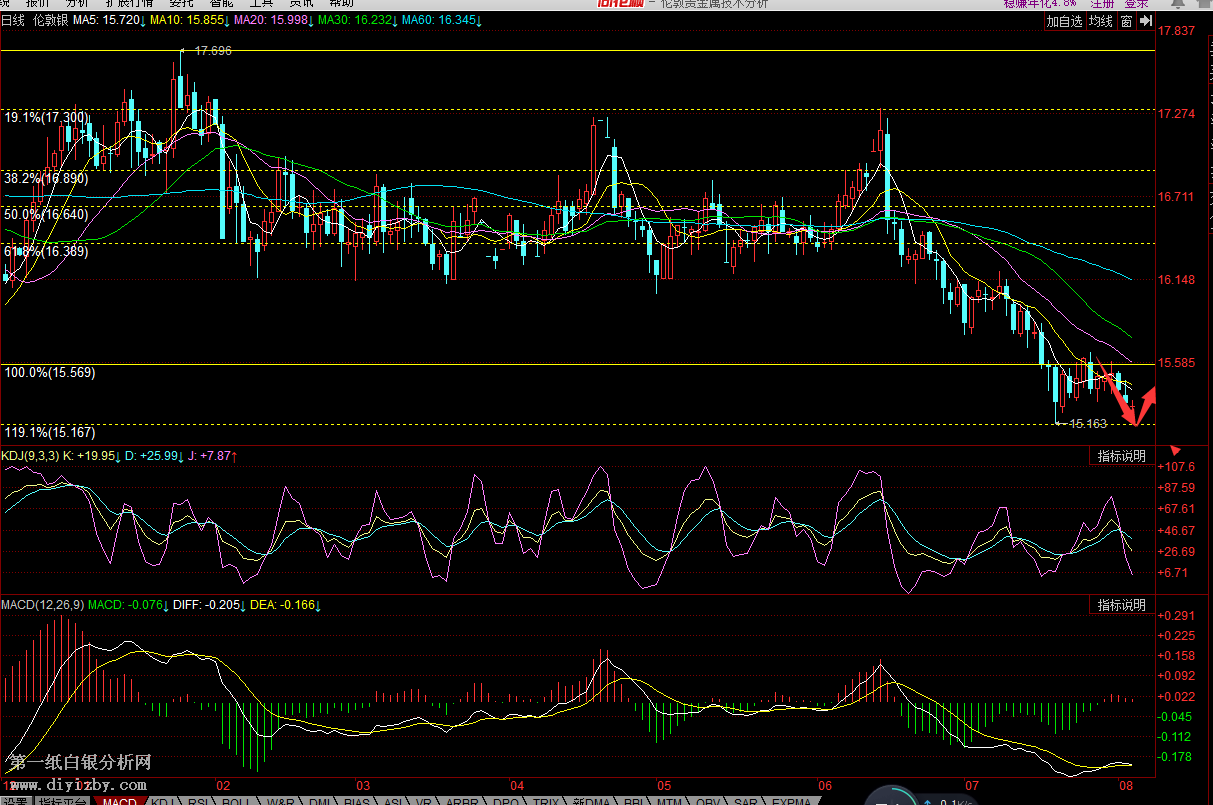1213x805 pixels.
Task: Open 指标说明 for the KDJ indicator
Action: click(x=1121, y=456)
